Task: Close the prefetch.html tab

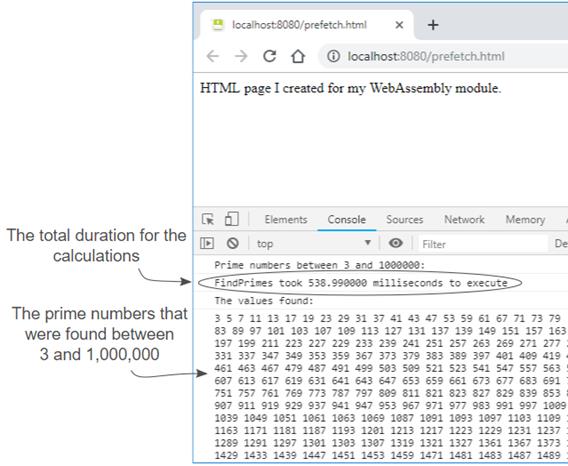Action: (x=399, y=25)
